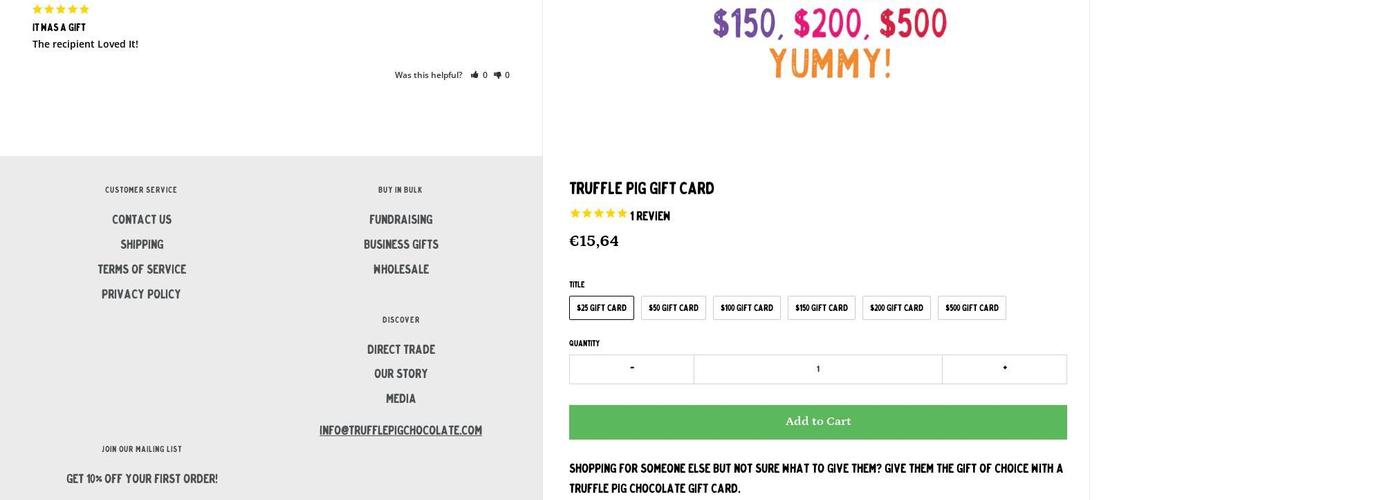
Task: Click the info@trufflepigchocolate.com email link
Action: click(x=401, y=431)
